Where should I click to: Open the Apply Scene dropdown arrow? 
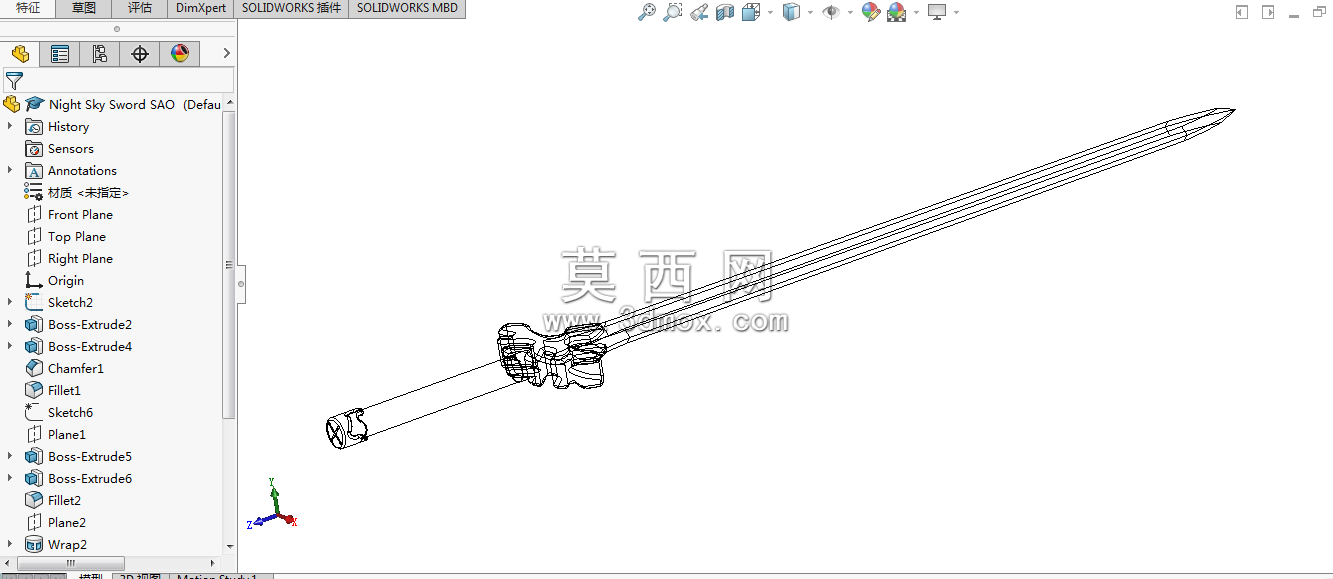pyautogui.click(x=915, y=13)
